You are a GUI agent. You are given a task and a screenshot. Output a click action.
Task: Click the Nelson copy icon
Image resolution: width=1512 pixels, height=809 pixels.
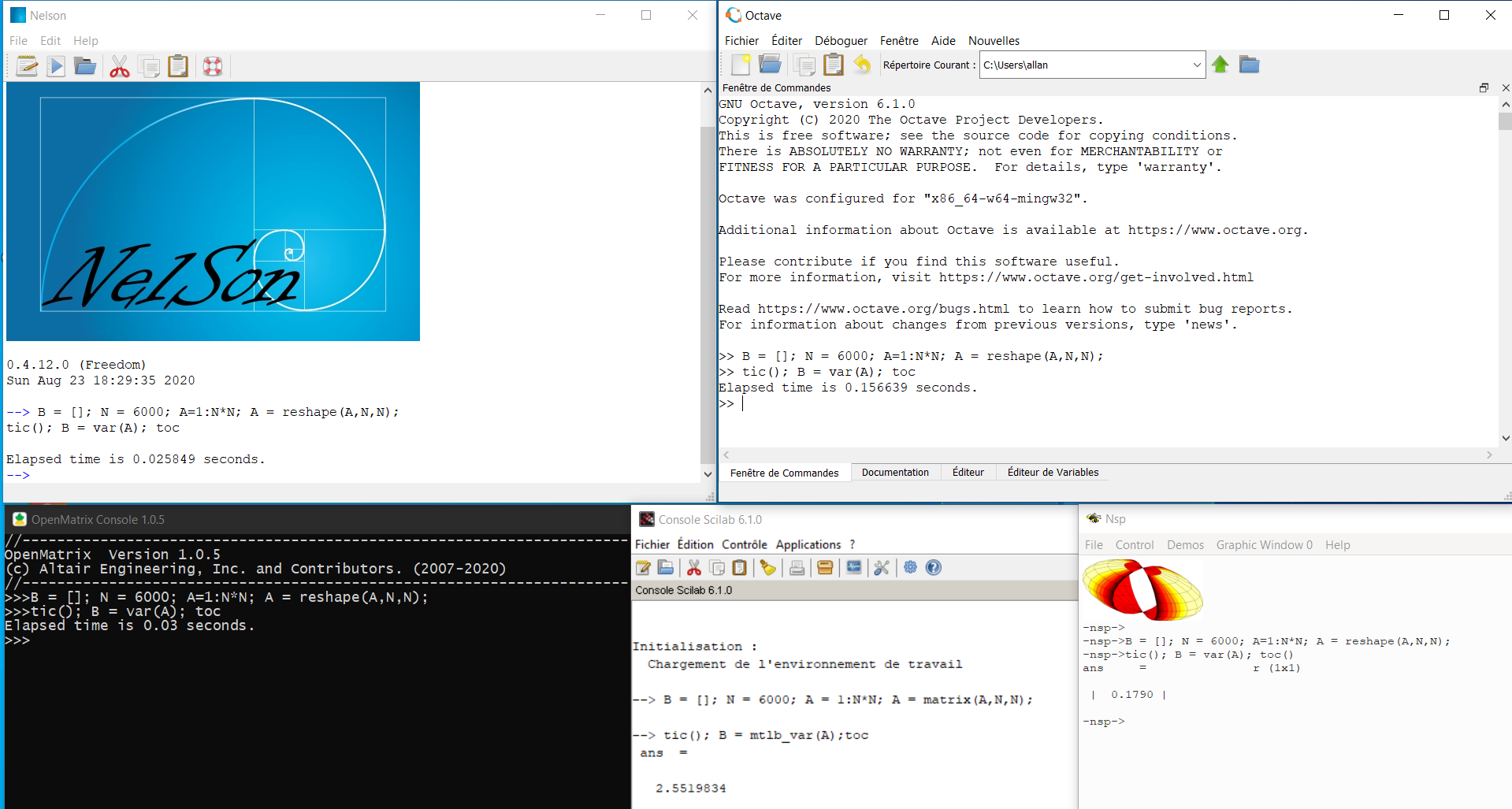tap(149, 66)
